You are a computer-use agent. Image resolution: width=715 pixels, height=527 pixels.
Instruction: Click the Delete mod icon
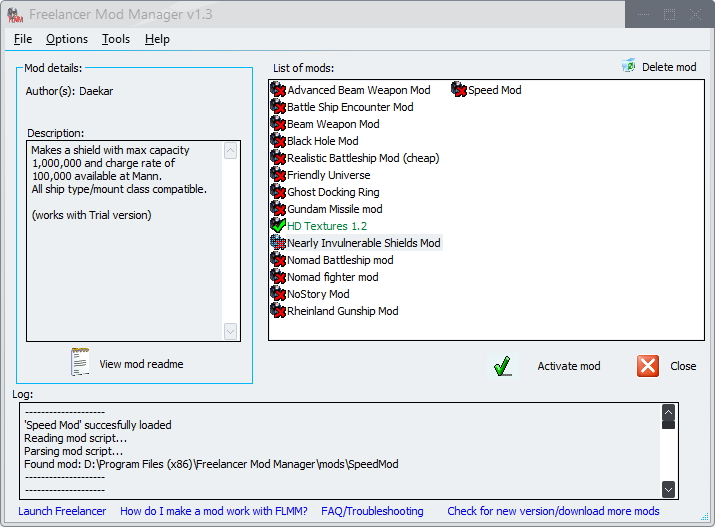628,67
